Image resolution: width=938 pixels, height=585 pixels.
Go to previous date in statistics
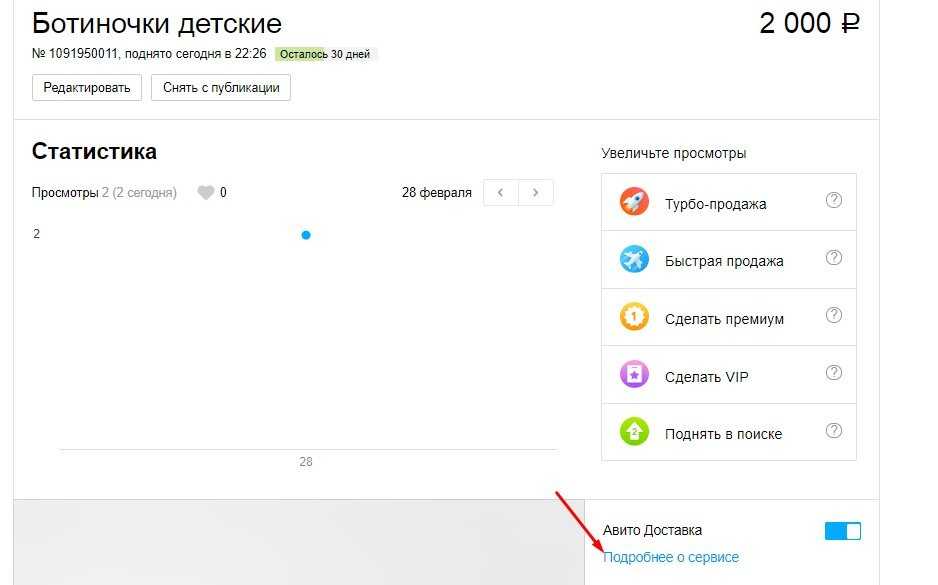coord(501,192)
